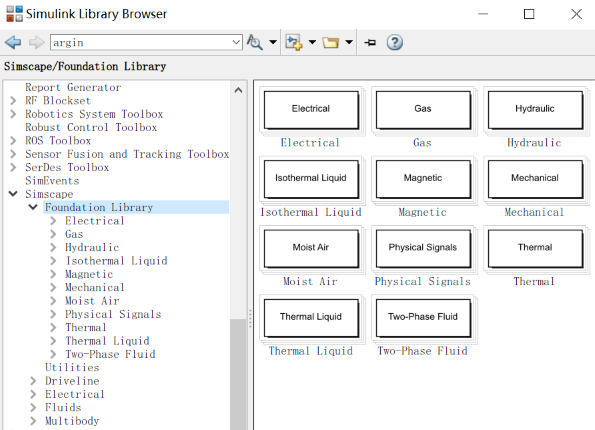Expand the Multibody tree node

pyautogui.click(x=33, y=421)
